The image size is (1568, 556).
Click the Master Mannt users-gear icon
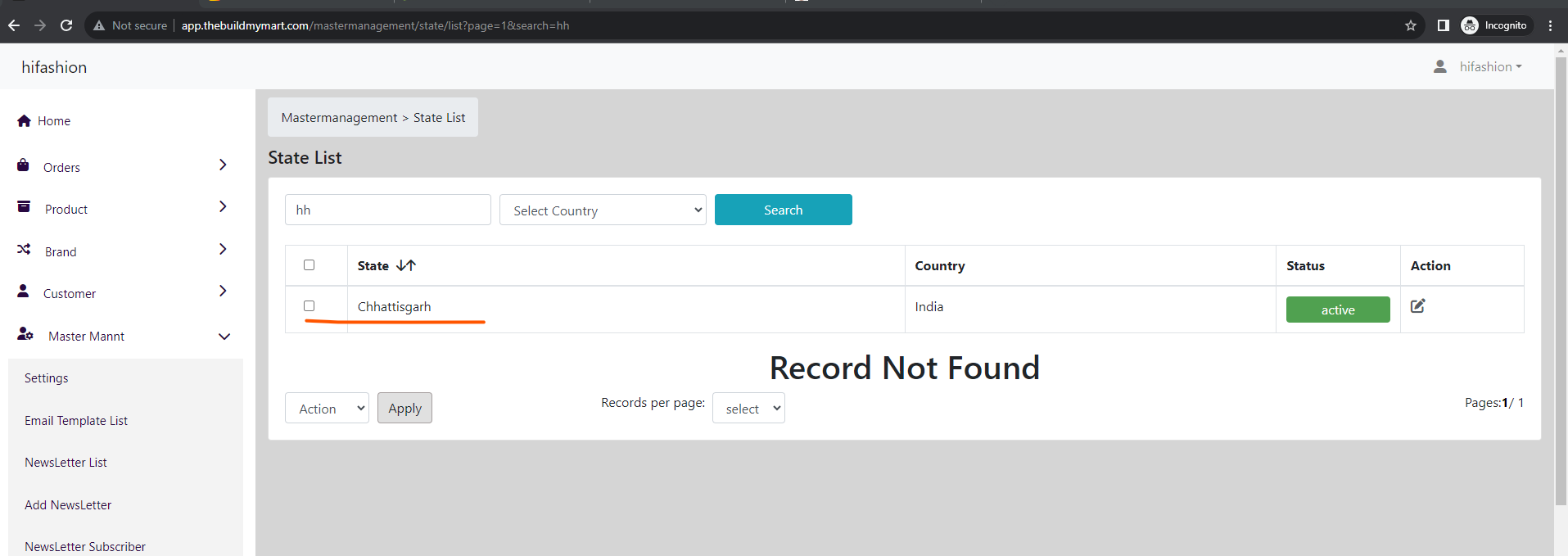pyautogui.click(x=25, y=334)
